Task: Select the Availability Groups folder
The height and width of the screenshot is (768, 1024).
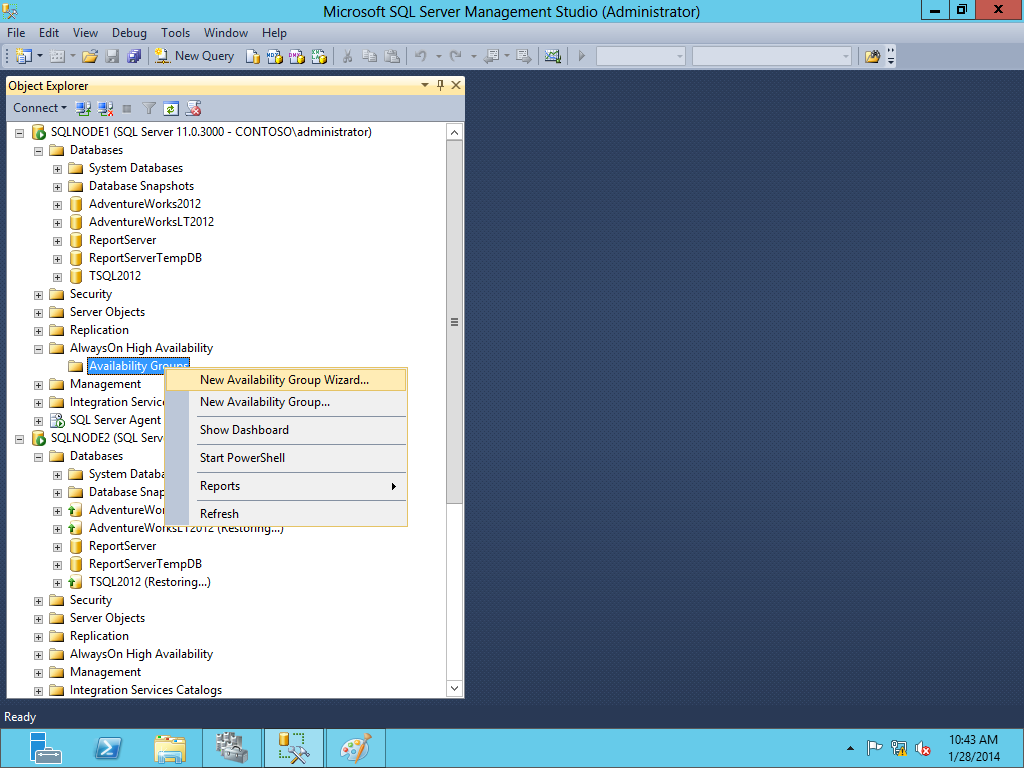Action: click(138, 366)
